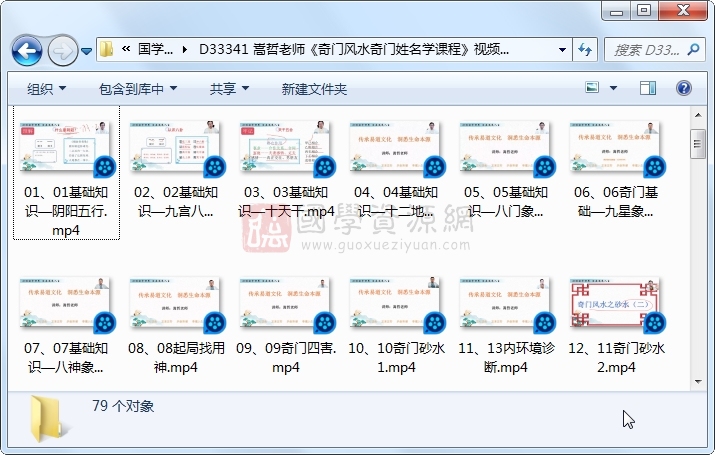Click file name 06、06奇门基础—九星象...
Image resolution: width=715 pixels, height=455 pixels.
pyautogui.click(x=616, y=202)
